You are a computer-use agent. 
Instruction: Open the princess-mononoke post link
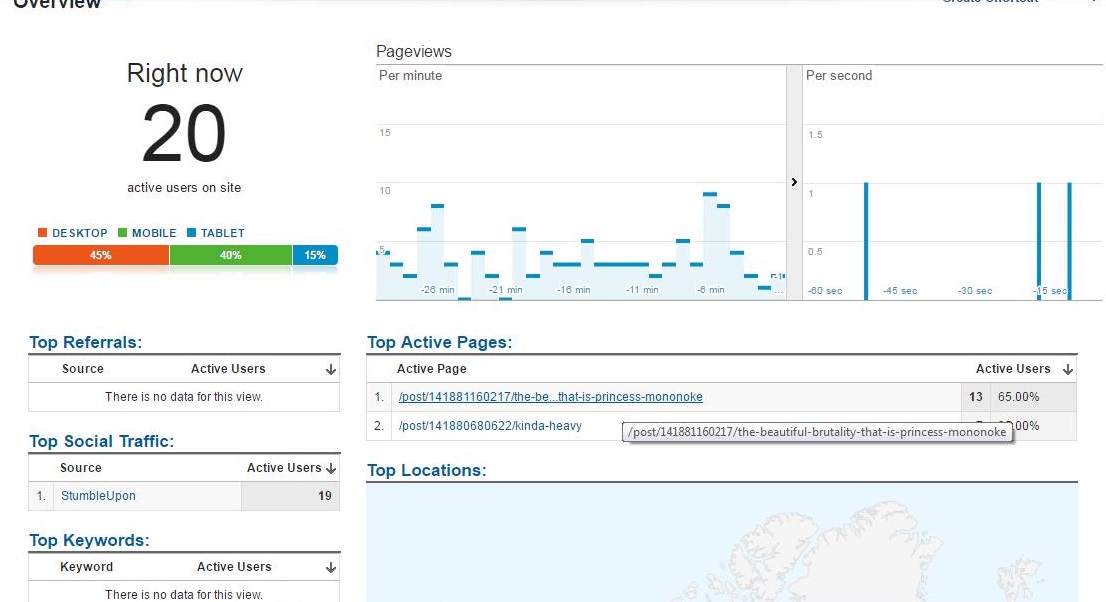[550, 397]
